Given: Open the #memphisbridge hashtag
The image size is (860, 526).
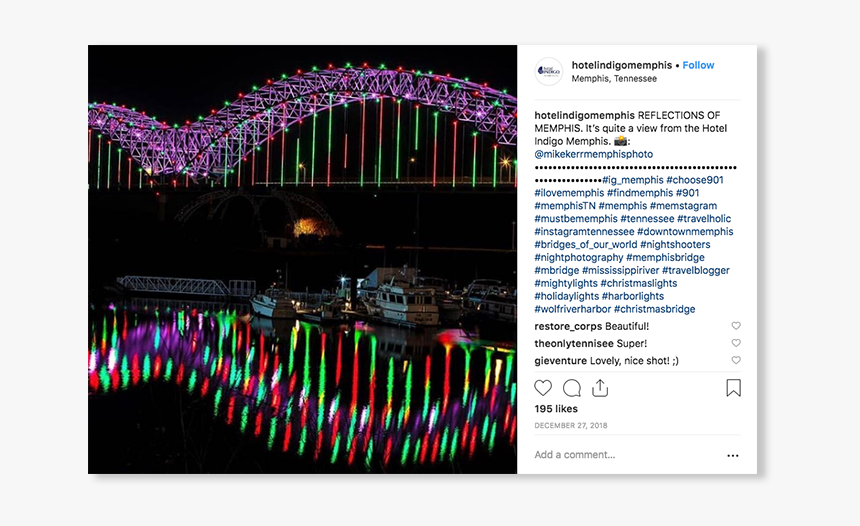Looking at the screenshot, I should pyautogui.click(x=665, y=257).
